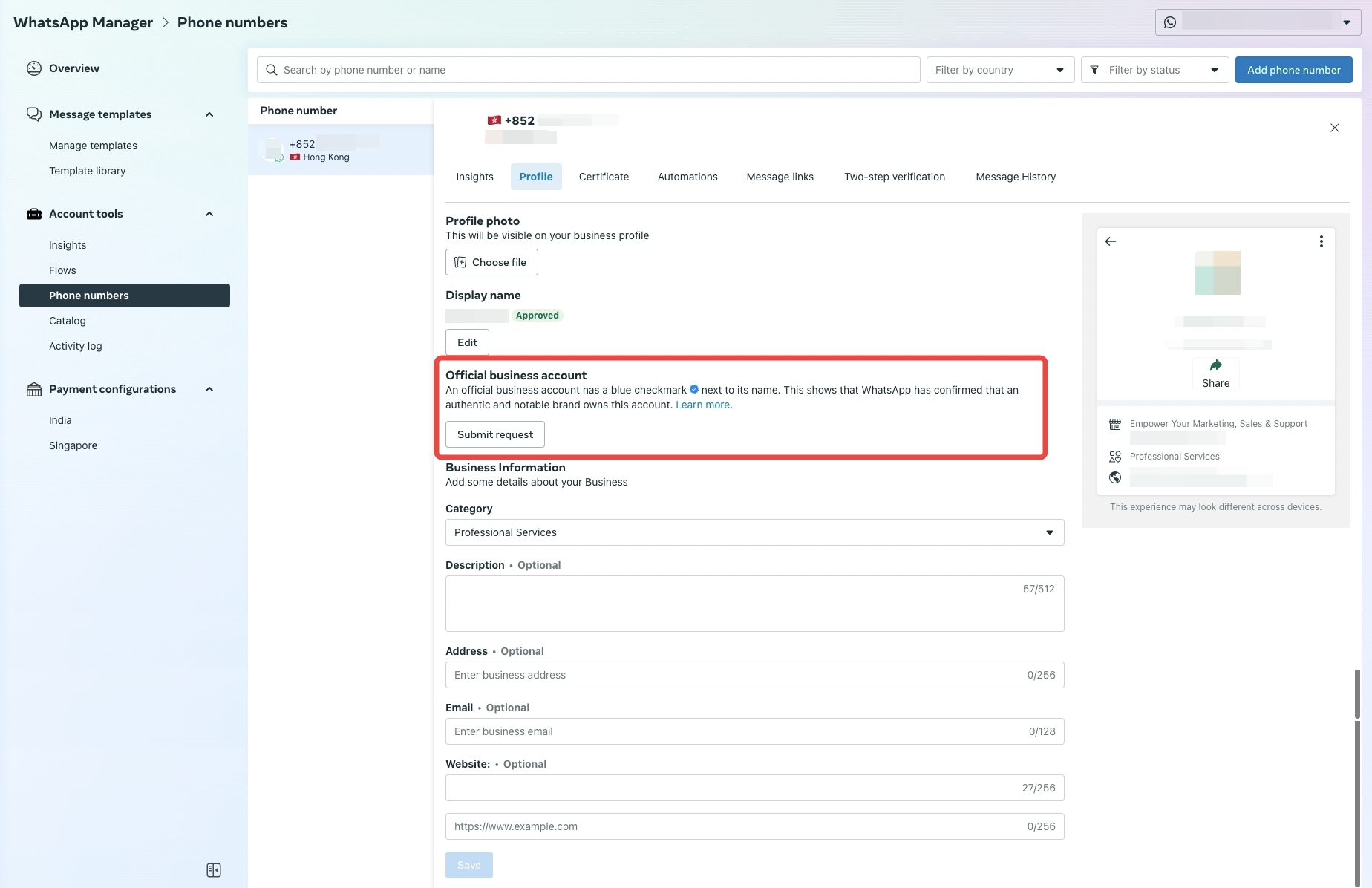Click the Enter business email field
This screenshot has height=888, width=1372.
pos(754,731)
